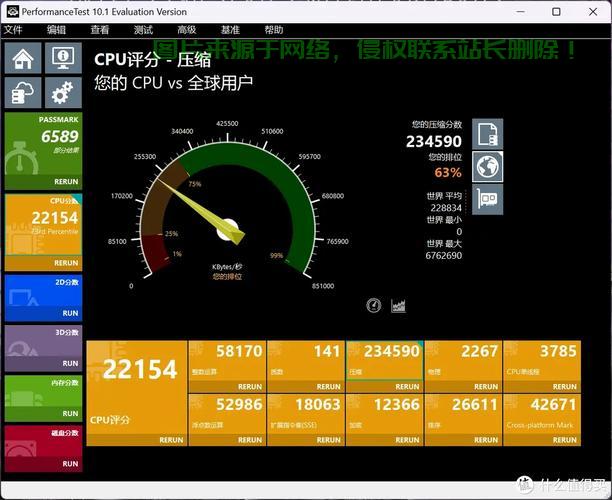Rerun the 52986 floating point test
Viewport: 612px width, 500px height.
(250, 440)
